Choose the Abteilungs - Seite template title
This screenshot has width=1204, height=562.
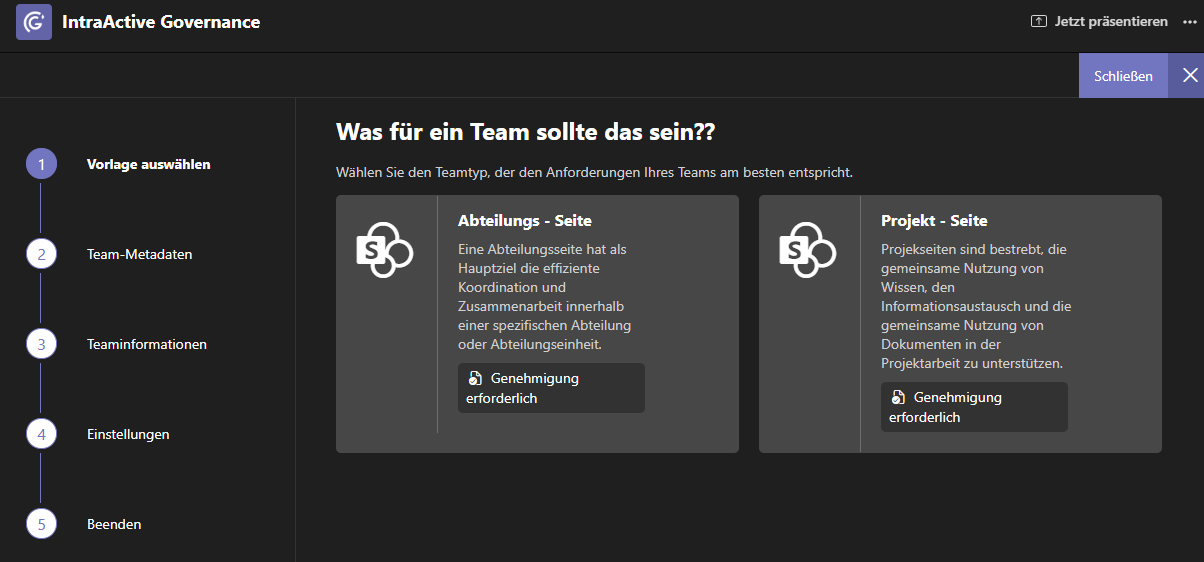click(525, 221)
